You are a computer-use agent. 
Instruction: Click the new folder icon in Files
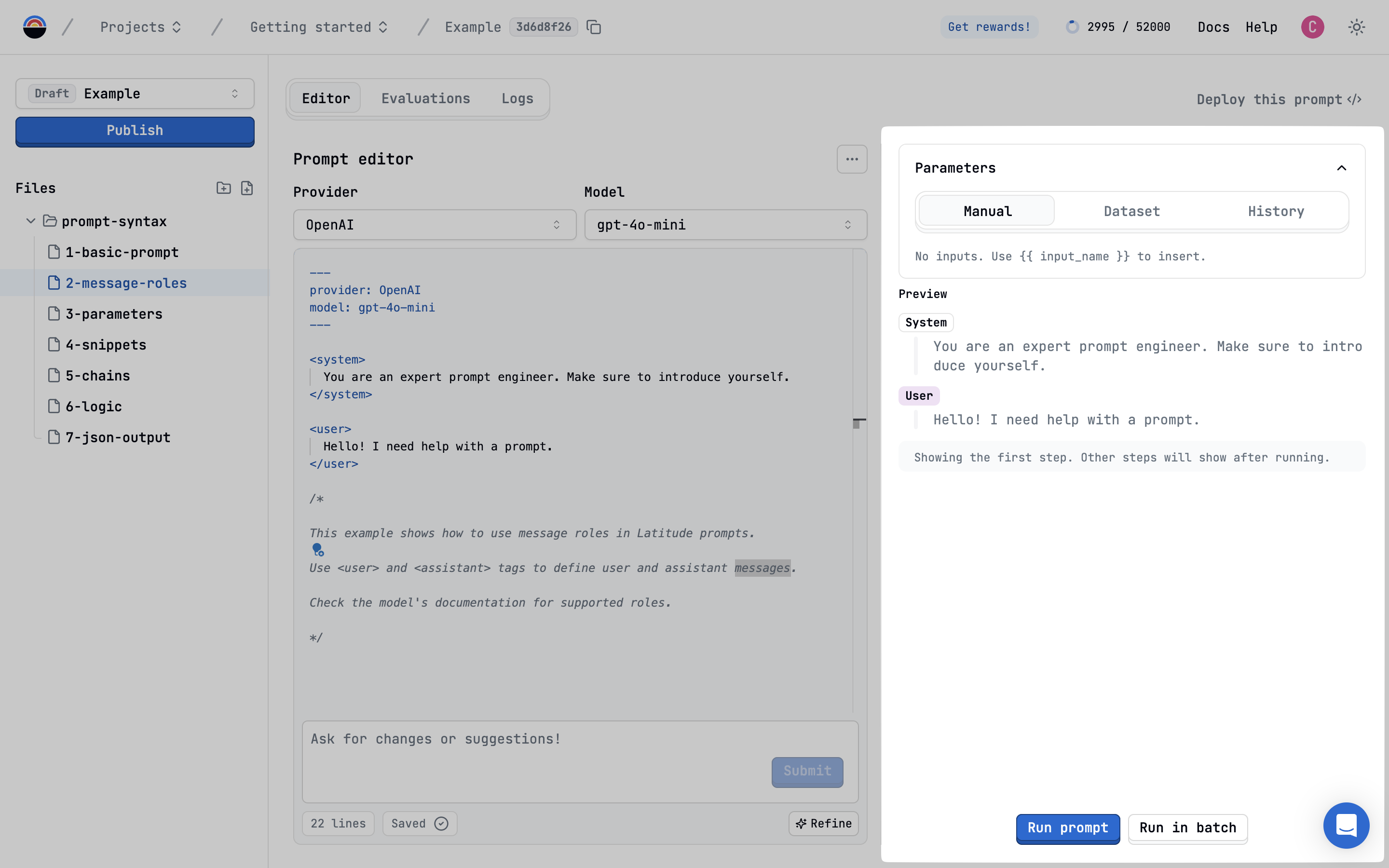[223, 188]
